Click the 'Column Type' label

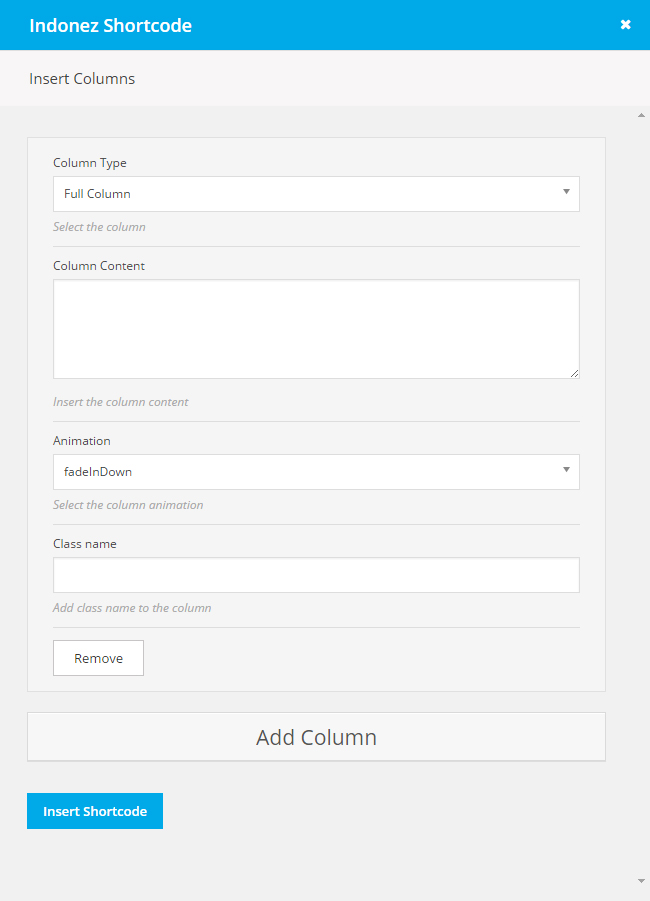pyautogui.click(x=90, y=163)
